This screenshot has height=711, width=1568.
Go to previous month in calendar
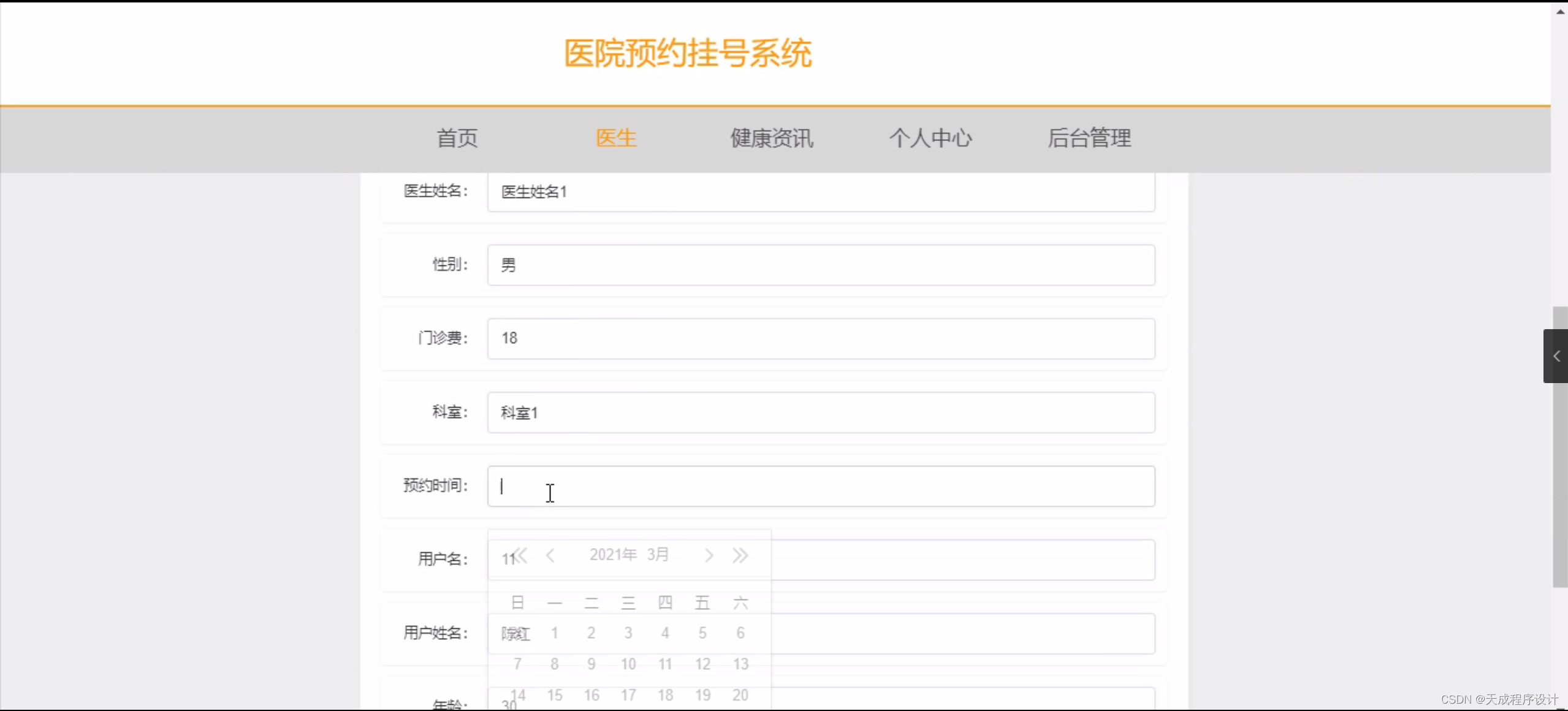pyautogui.click(x=550, y=555)
